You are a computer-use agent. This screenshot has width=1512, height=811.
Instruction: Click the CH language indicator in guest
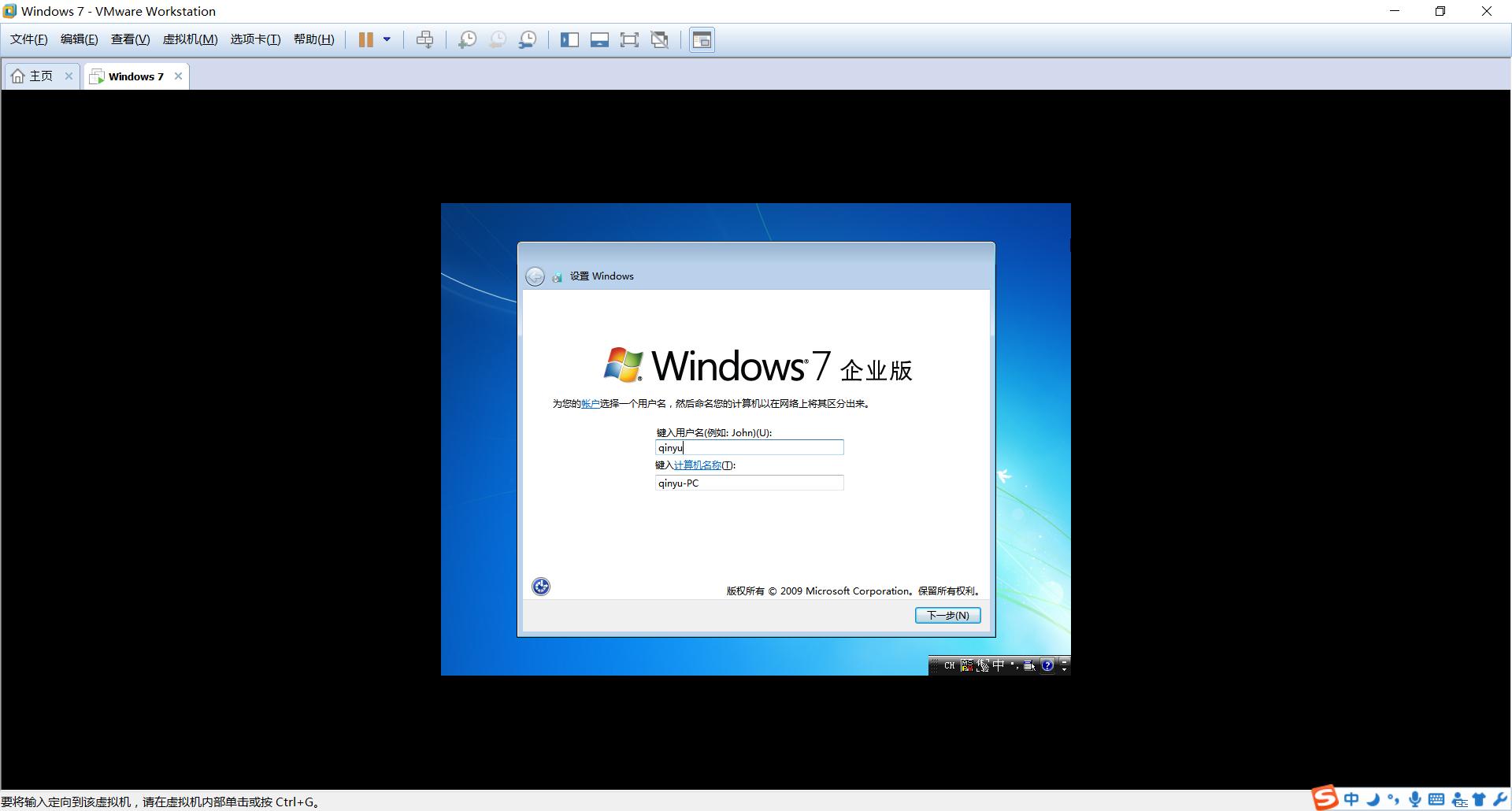coord(949,665)
